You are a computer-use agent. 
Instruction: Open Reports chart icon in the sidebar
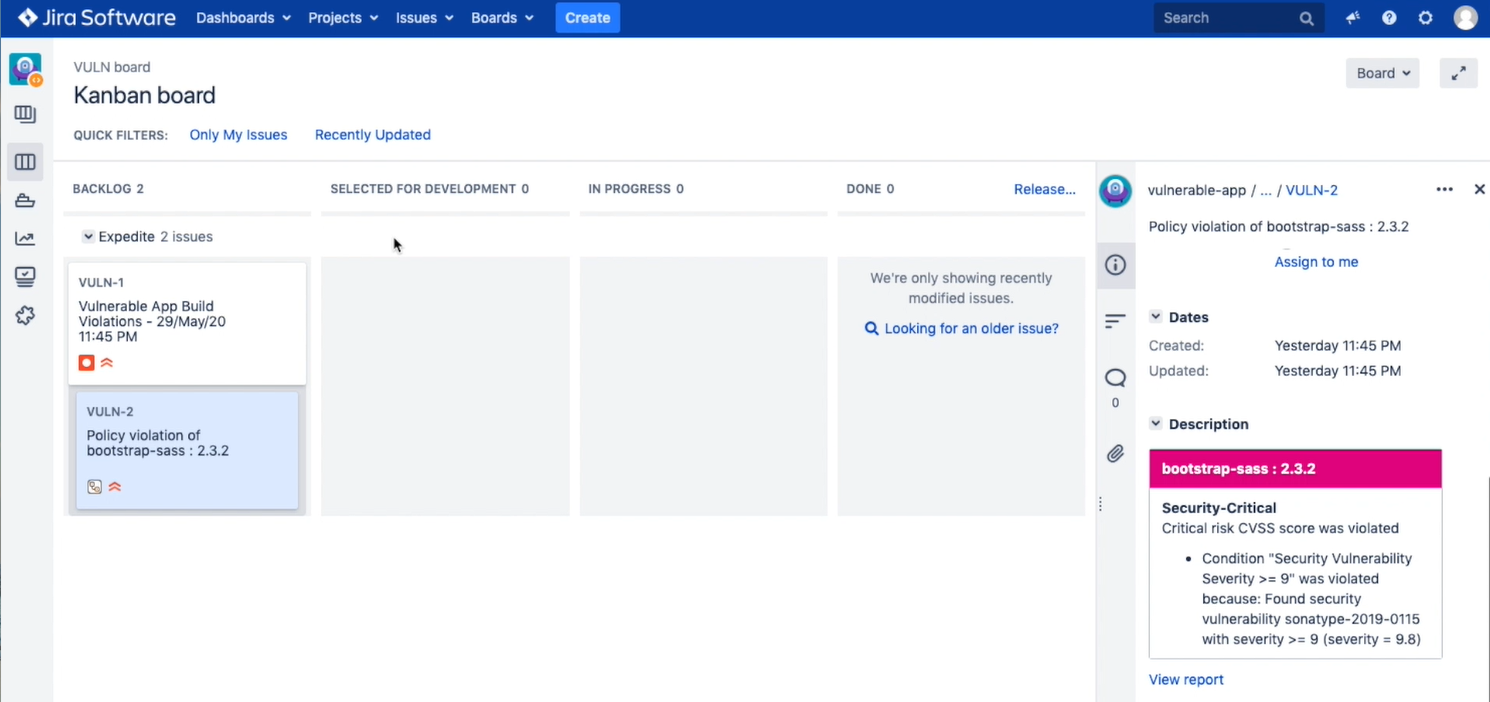(x=25, y=238)
